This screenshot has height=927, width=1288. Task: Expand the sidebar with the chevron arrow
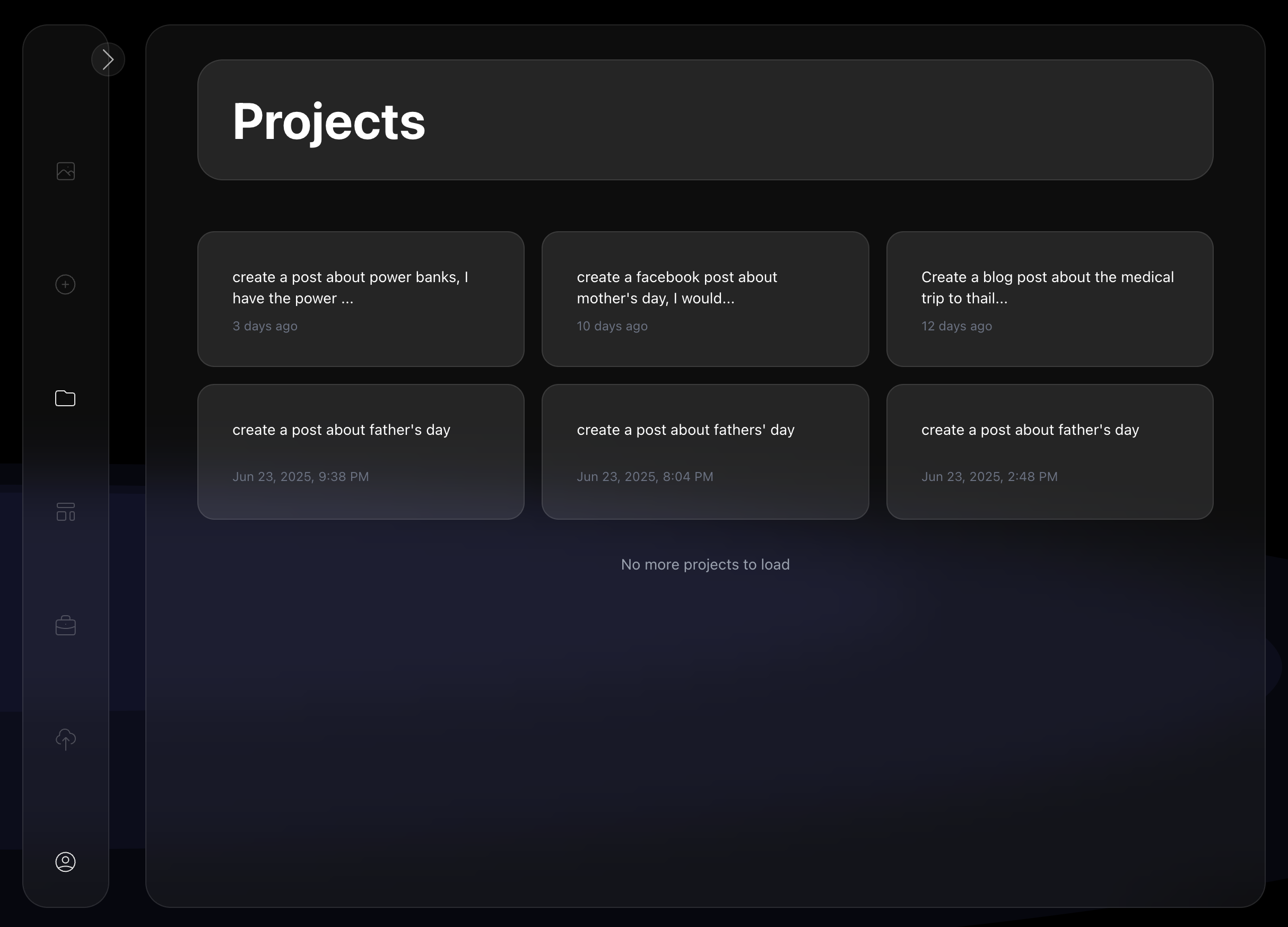108,58
